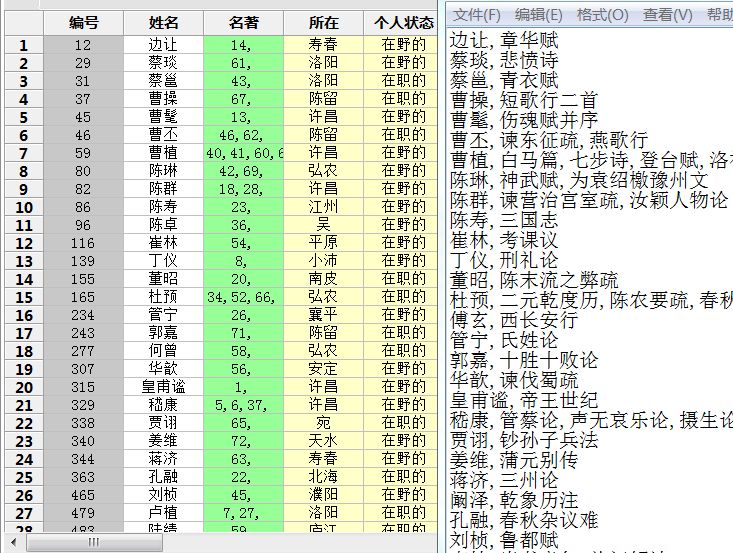Select the name cell 姜维
The height and width of the screenshot is (553, 733).
164,441
